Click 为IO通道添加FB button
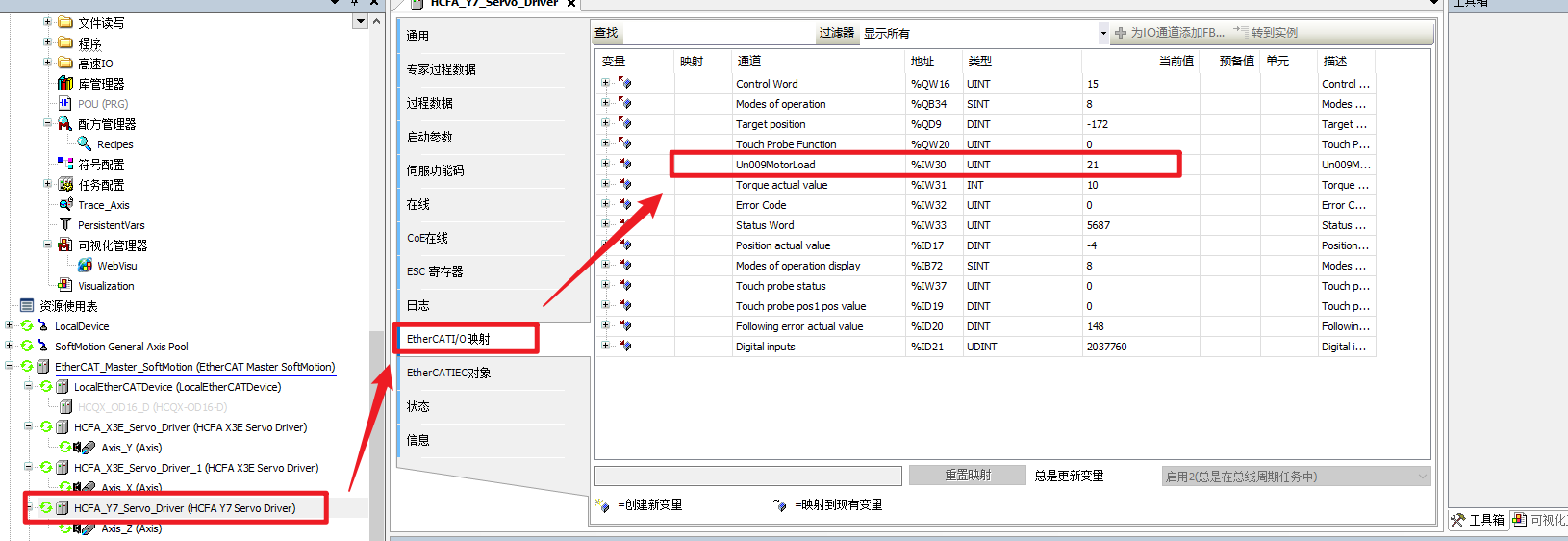 (1169, 34)
